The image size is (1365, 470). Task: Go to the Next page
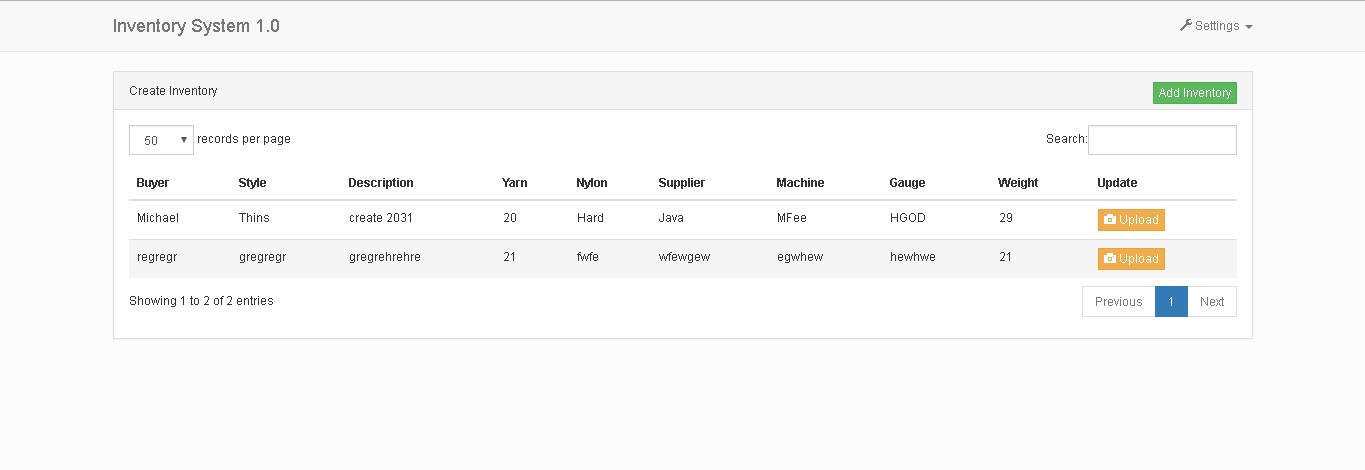(1212, 302)
